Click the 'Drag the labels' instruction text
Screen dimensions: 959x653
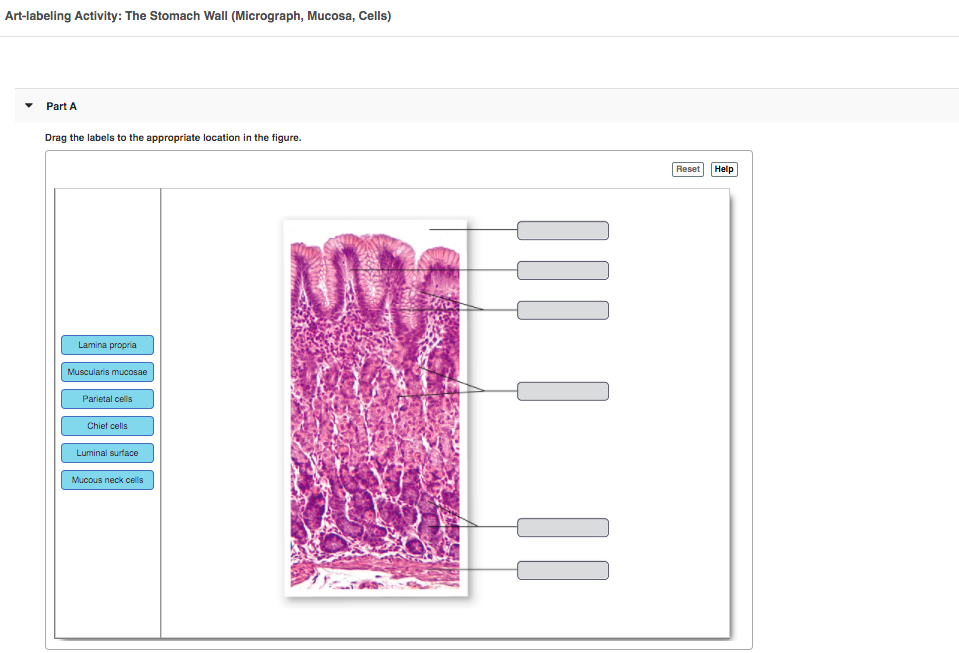coord(173,138)
